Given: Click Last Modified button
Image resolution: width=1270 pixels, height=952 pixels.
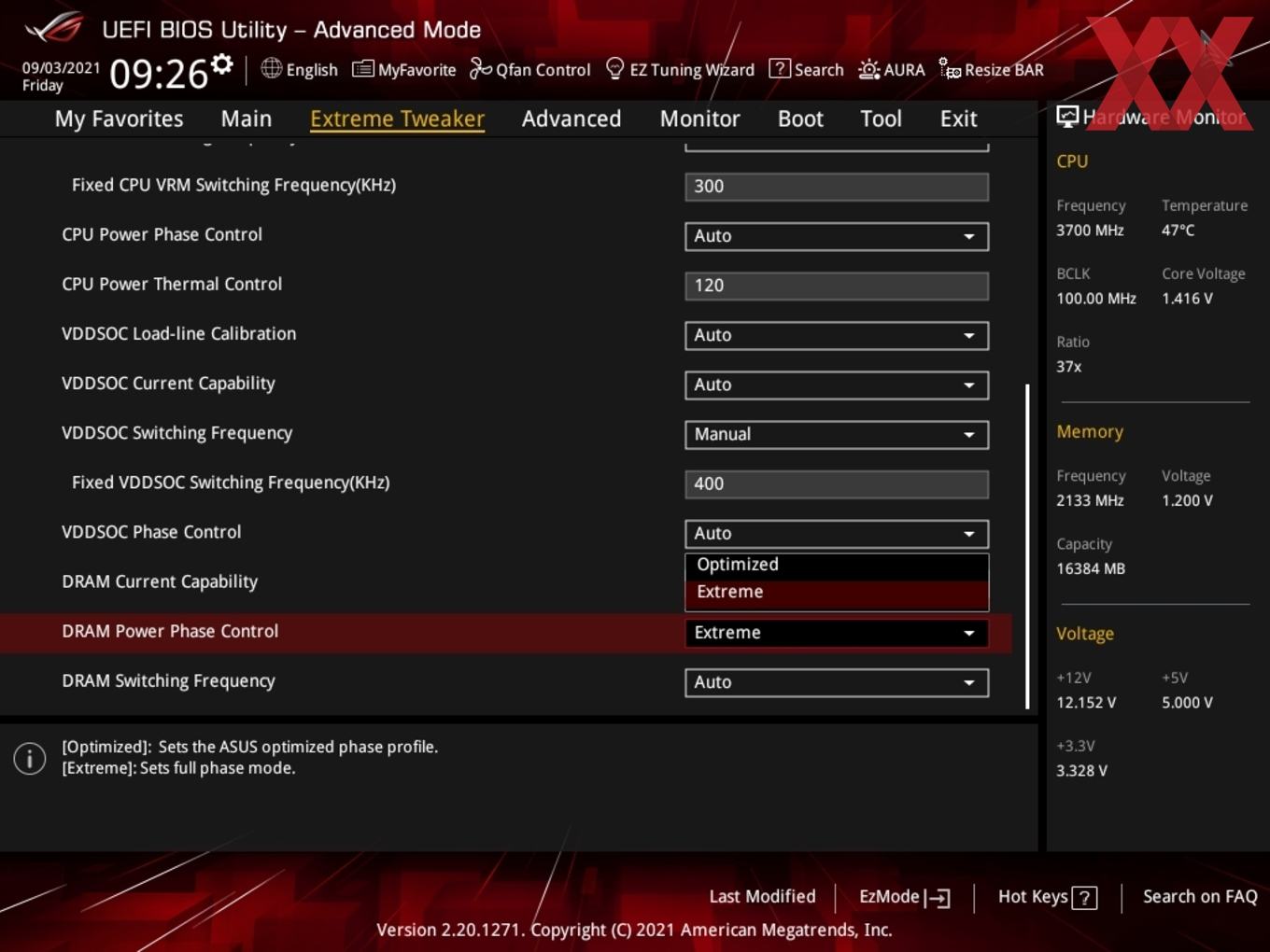Looking at the screenshot, I should tap(762, 897).
